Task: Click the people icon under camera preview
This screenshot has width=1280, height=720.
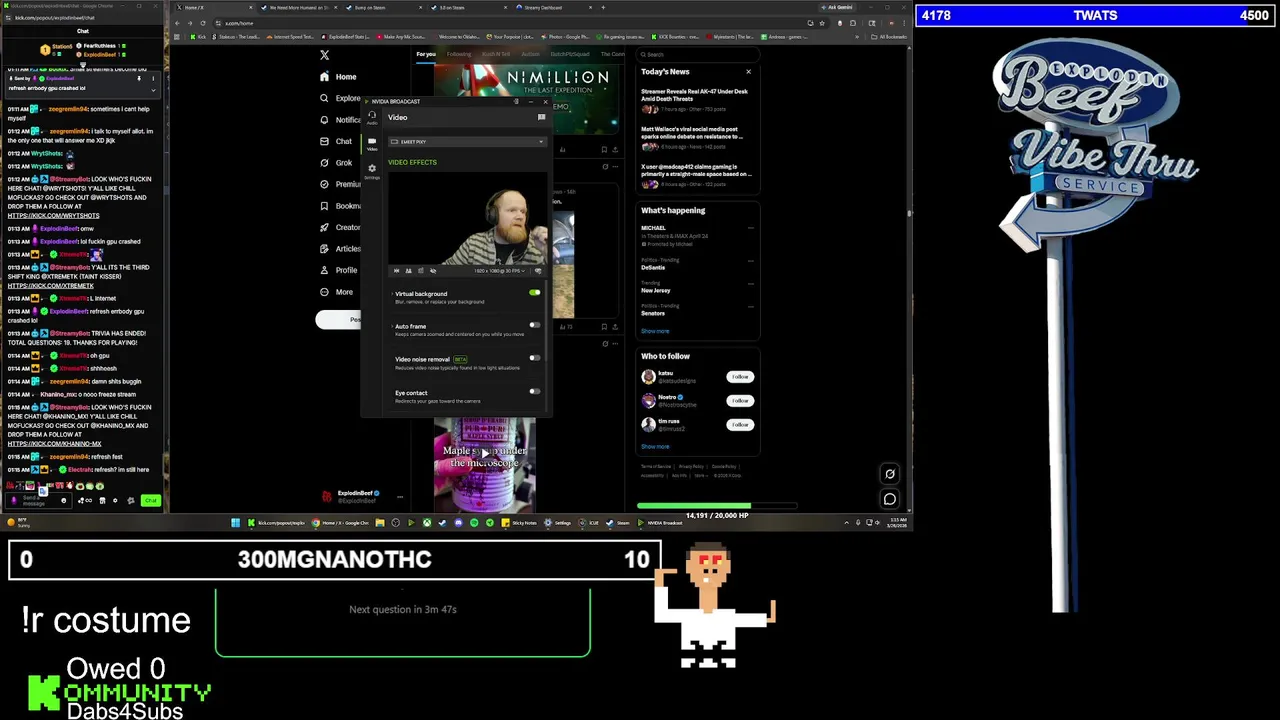Action: click(408, 271)
